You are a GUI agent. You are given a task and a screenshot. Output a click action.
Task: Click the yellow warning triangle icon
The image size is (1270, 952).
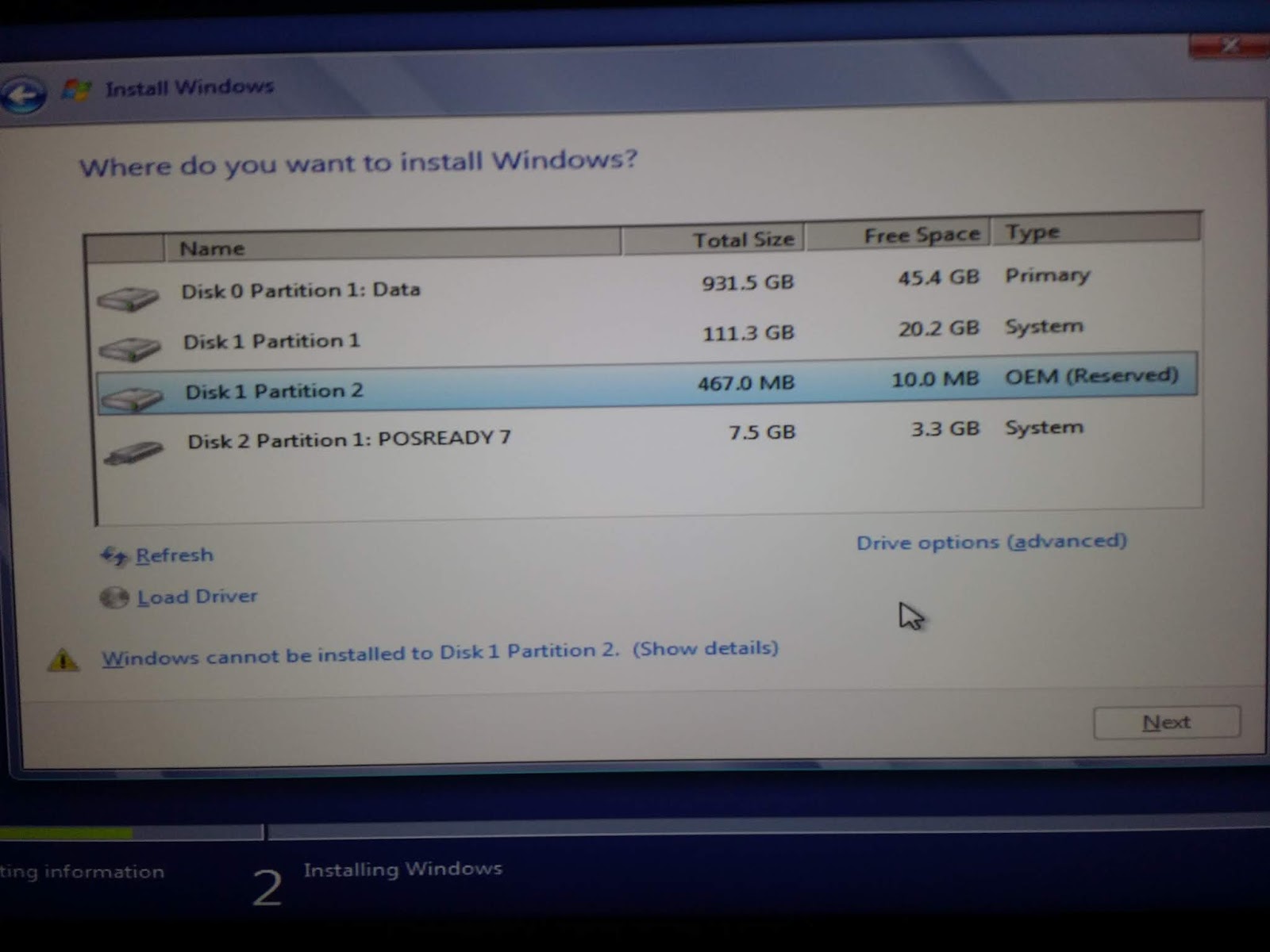click(63, 659)
